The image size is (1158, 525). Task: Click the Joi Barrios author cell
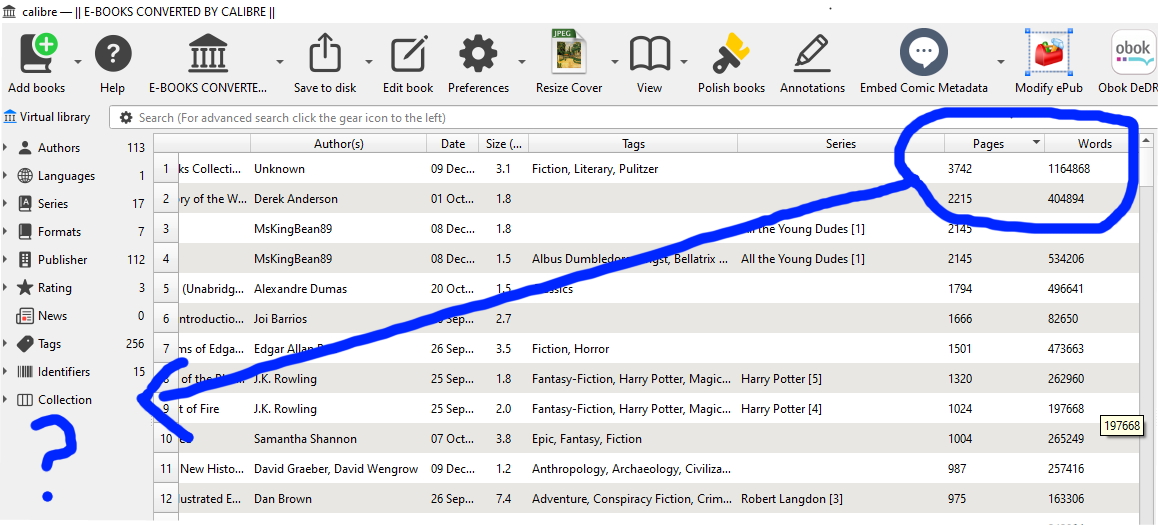[339, 318]
